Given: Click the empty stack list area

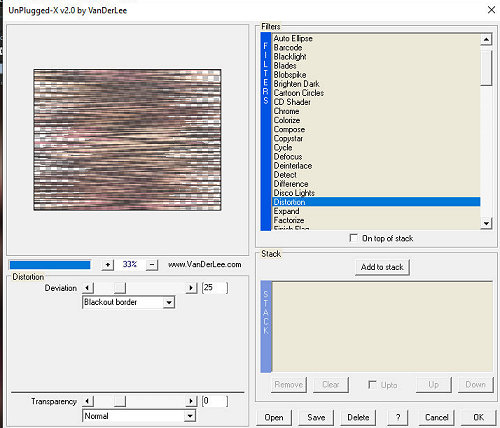Looking at the screenshot, I should click(382, 327).
